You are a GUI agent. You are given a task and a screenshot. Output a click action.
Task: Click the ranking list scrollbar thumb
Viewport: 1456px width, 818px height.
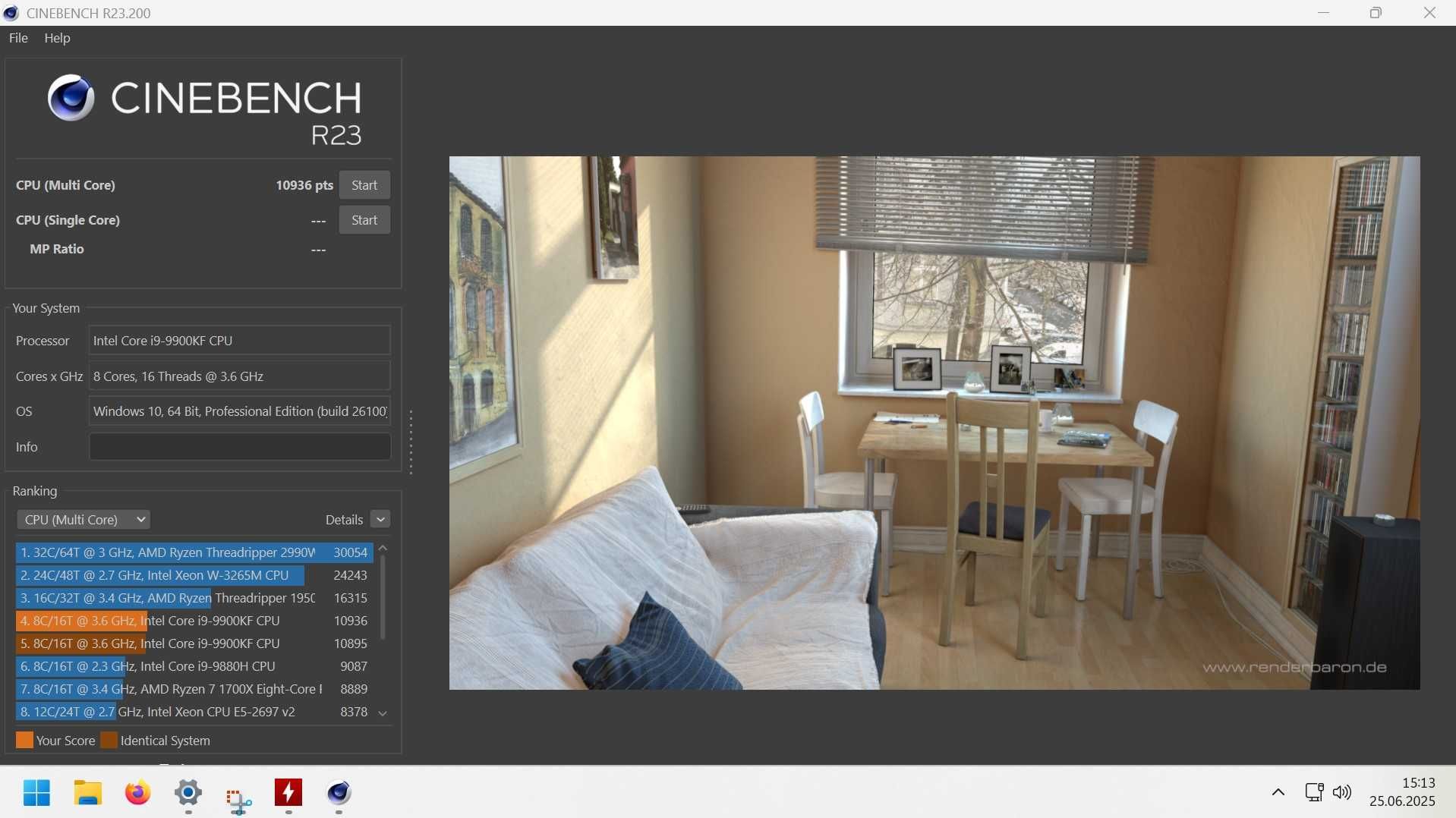point(383,597)
